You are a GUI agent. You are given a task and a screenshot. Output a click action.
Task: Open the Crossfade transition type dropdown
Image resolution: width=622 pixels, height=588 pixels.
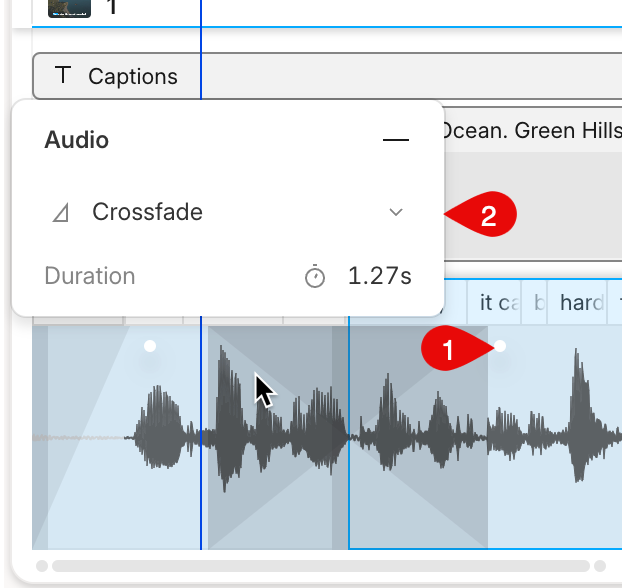tap(228, 212)
